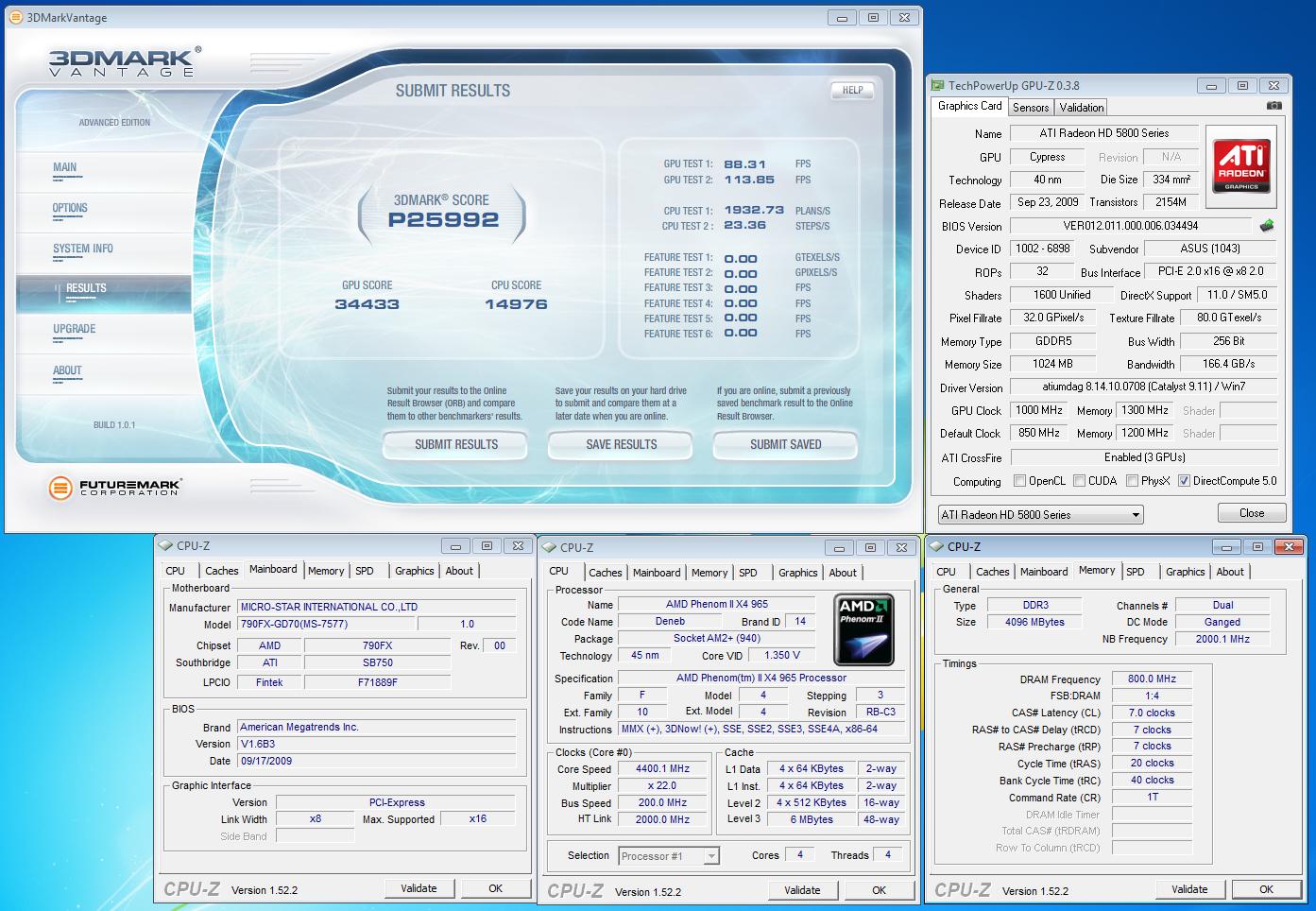The height and width of the screenshot is (911, 1316).
Task: Open About tab in CPU-Z Mainboard window
Action: (459, 571)
